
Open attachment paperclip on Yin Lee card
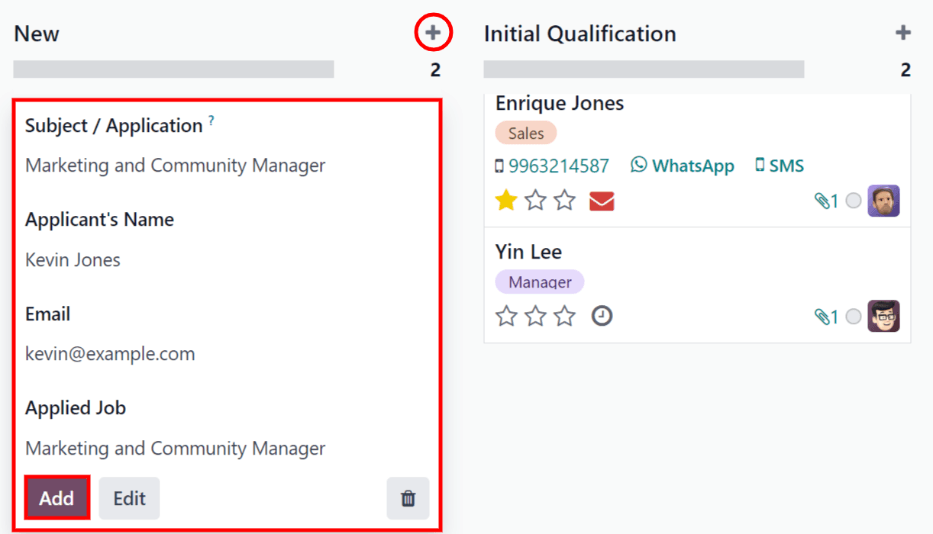826,317
